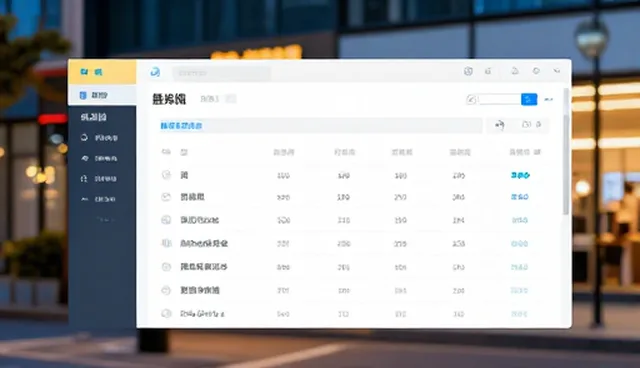Image resolution: width=640 pixels, height=368 pixels.
Task: Select the highlighted sidebar item with the blue document icon
Action: (x=102, y=95)
